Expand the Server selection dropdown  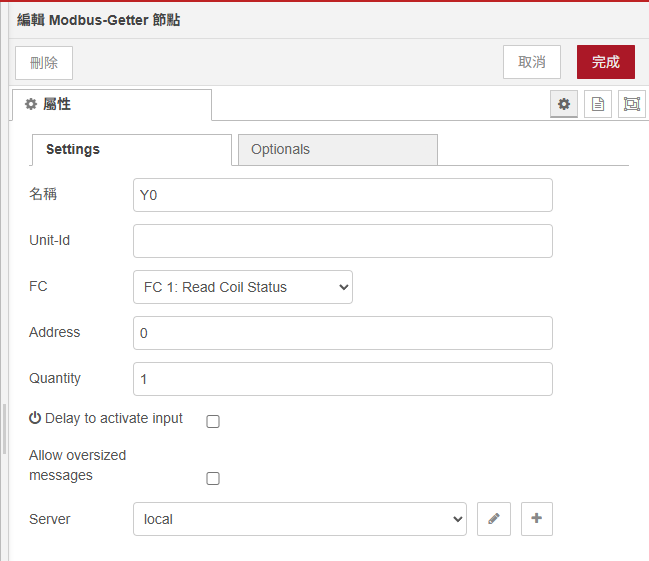click(299, 519)
